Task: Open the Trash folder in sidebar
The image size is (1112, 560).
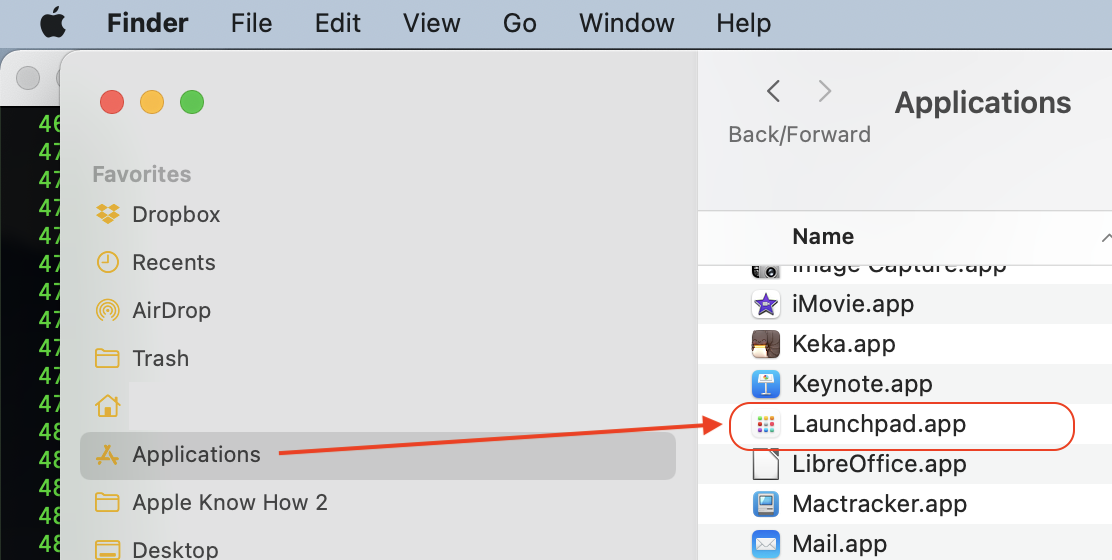Action: coord(160,358)
